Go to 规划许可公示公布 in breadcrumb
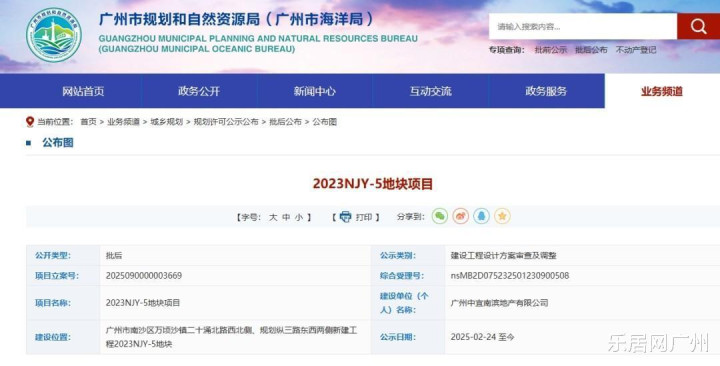The height and width of the screenshot is (366, 720). point(226,122)
